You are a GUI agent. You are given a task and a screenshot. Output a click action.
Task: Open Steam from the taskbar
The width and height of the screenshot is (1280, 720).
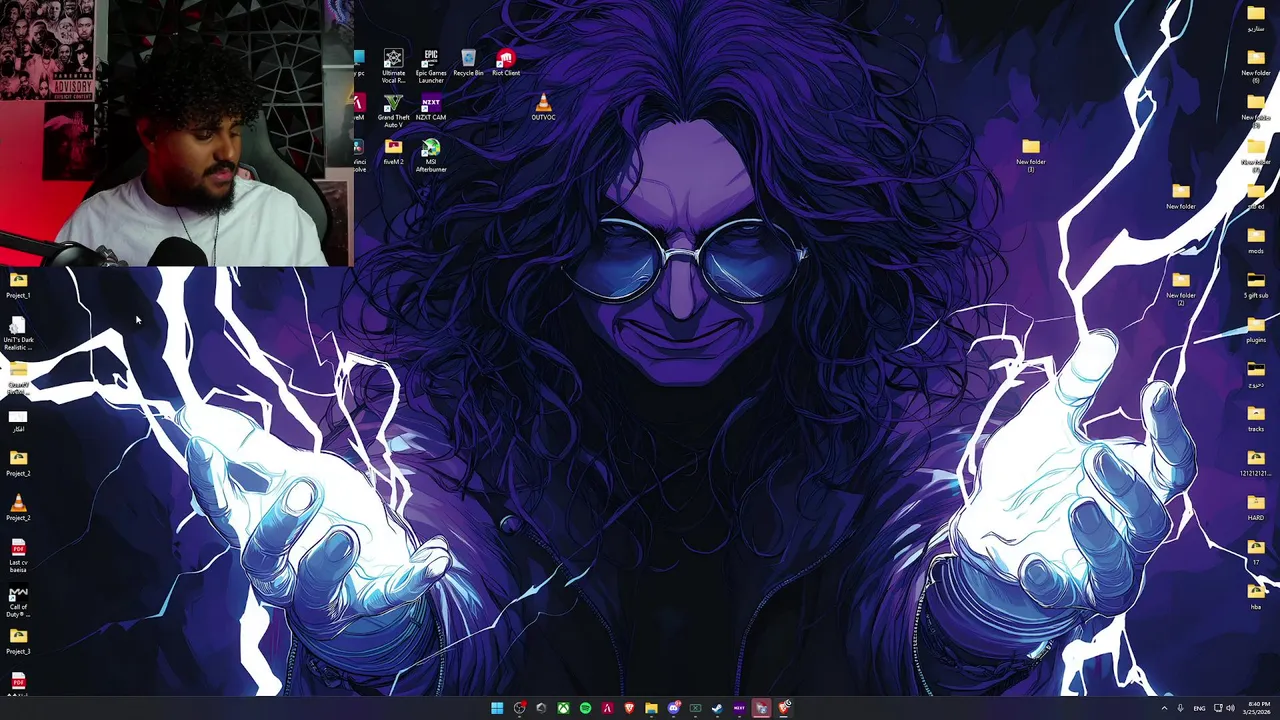(717, 708)
